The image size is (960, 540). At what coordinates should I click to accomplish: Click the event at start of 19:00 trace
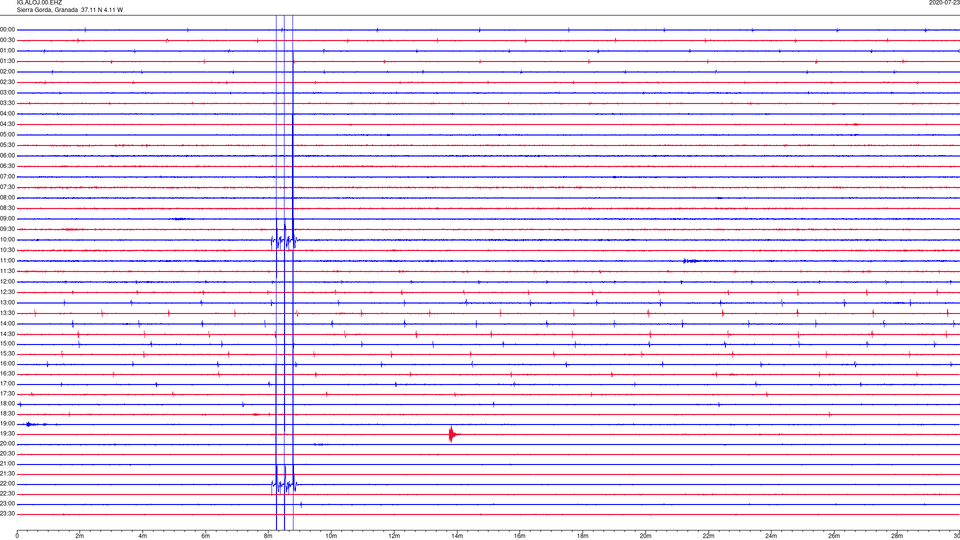[x=31, y=424]
